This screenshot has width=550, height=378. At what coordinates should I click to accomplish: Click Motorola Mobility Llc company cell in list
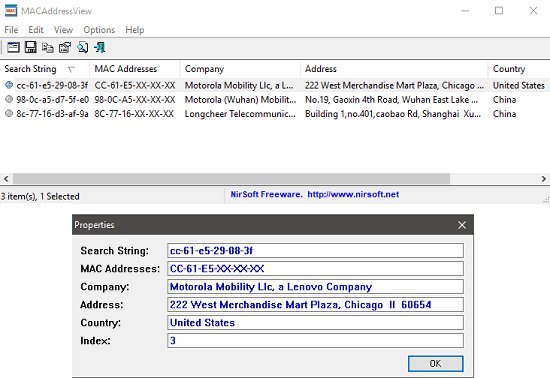click(x=239, y=85)
